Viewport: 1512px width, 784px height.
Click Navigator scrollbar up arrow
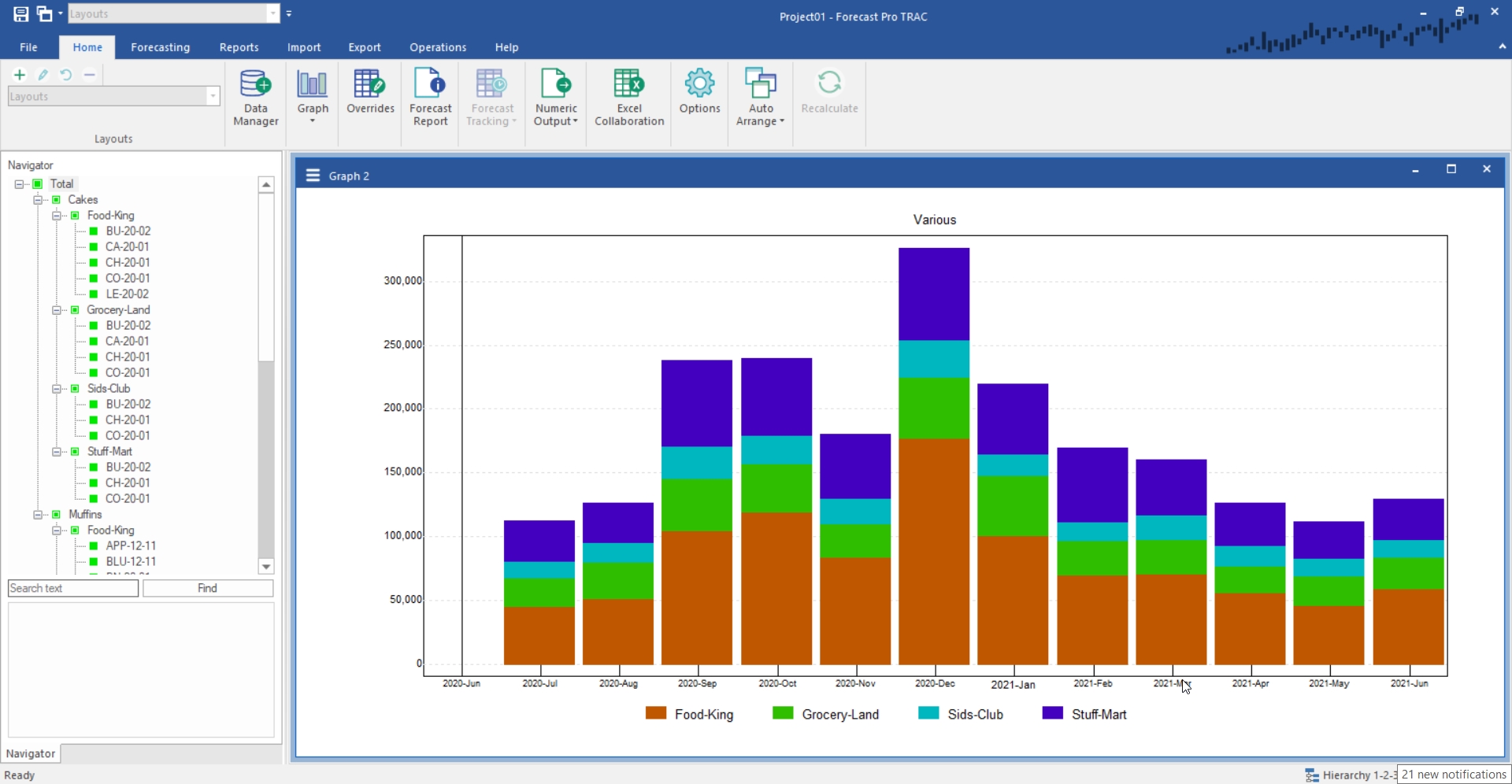point(266,185)
